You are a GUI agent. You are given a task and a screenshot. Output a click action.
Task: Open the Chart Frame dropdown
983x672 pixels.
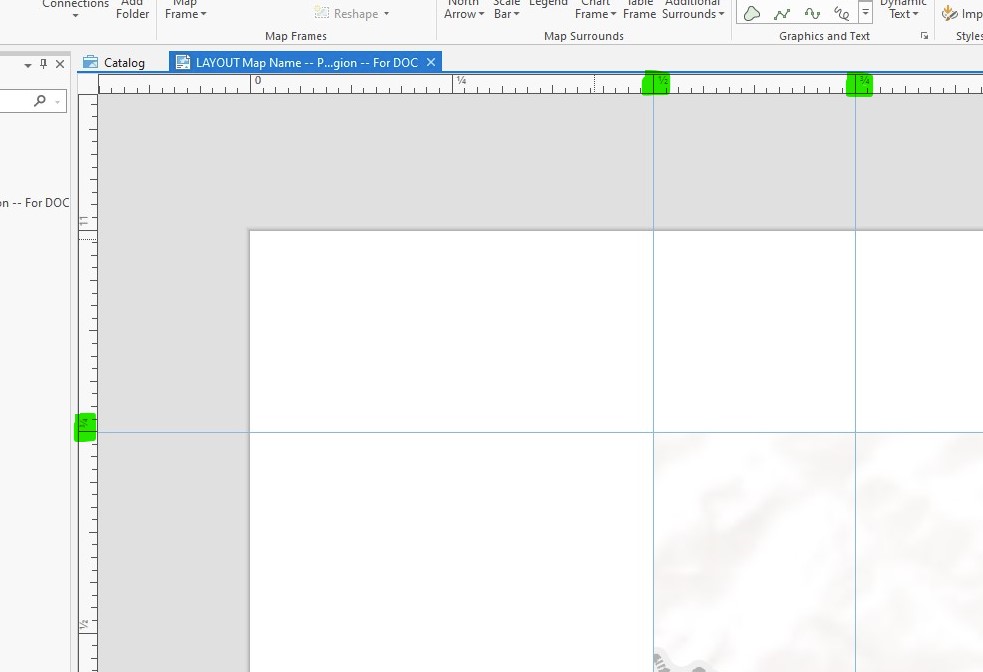click(x=596, y=10)
